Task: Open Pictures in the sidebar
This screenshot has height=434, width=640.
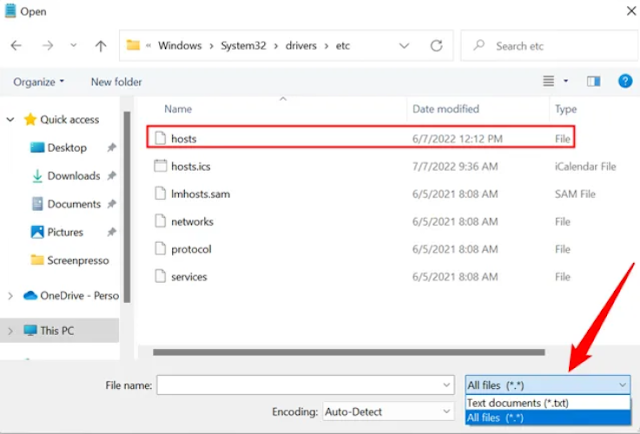Action: 65,232
